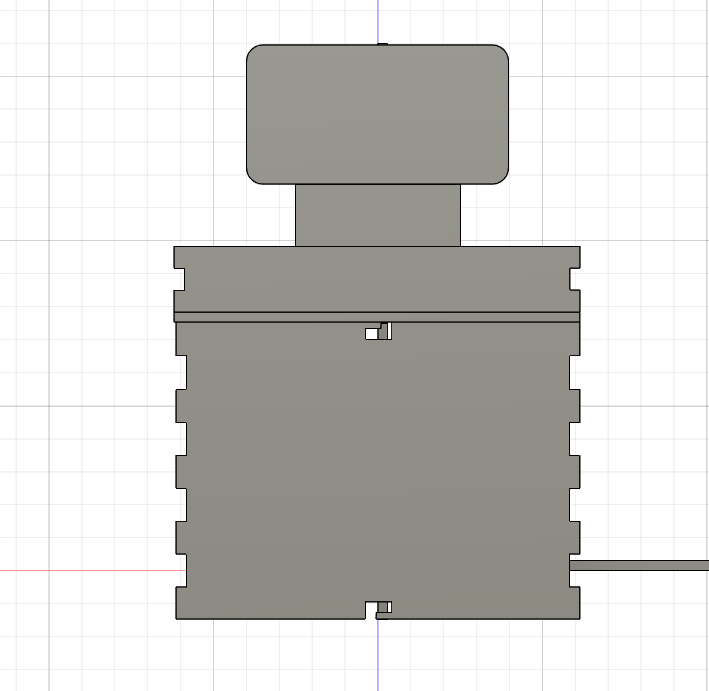Click the small tick mark atop the cap
This screenshot has width=709, height=691.
click(x=382, y=43)
